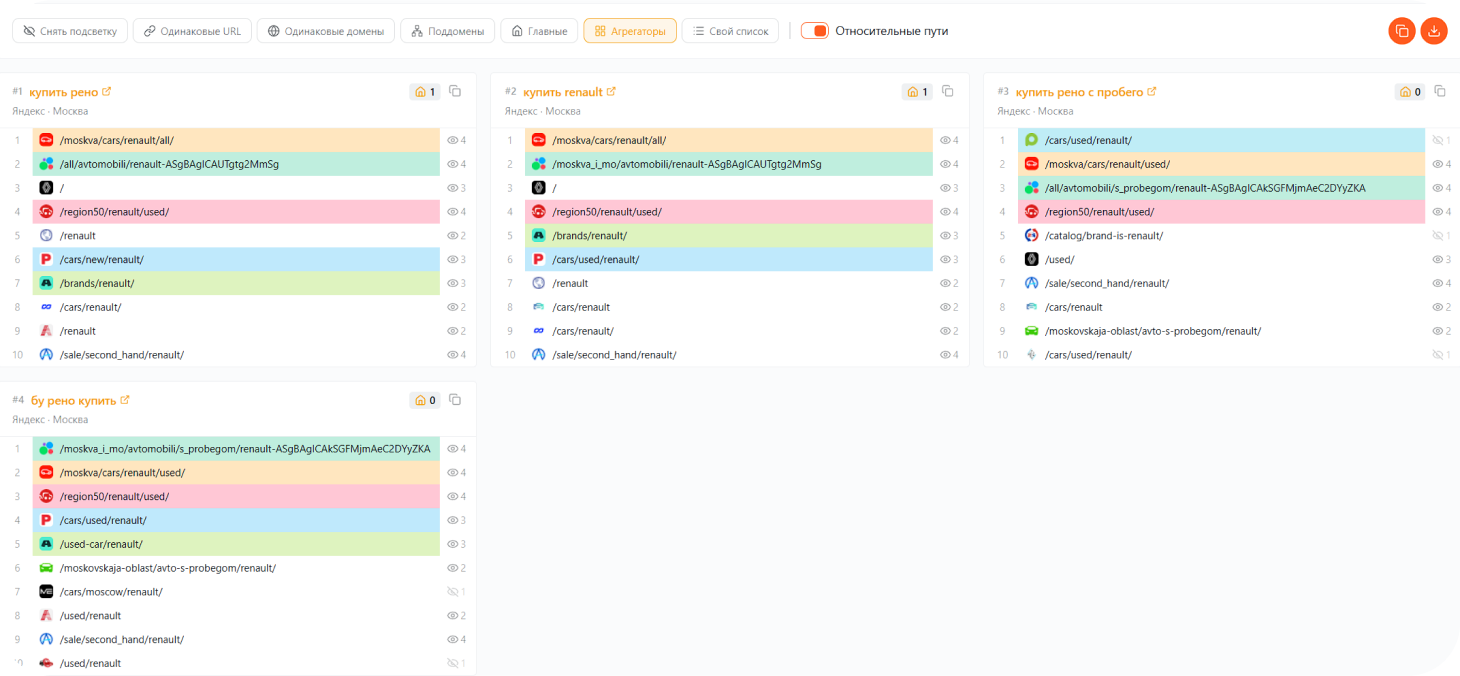Screen dimensions: 1460x676
Task: Click the orange copy-all button at top right
Action: coord(1402,31)
